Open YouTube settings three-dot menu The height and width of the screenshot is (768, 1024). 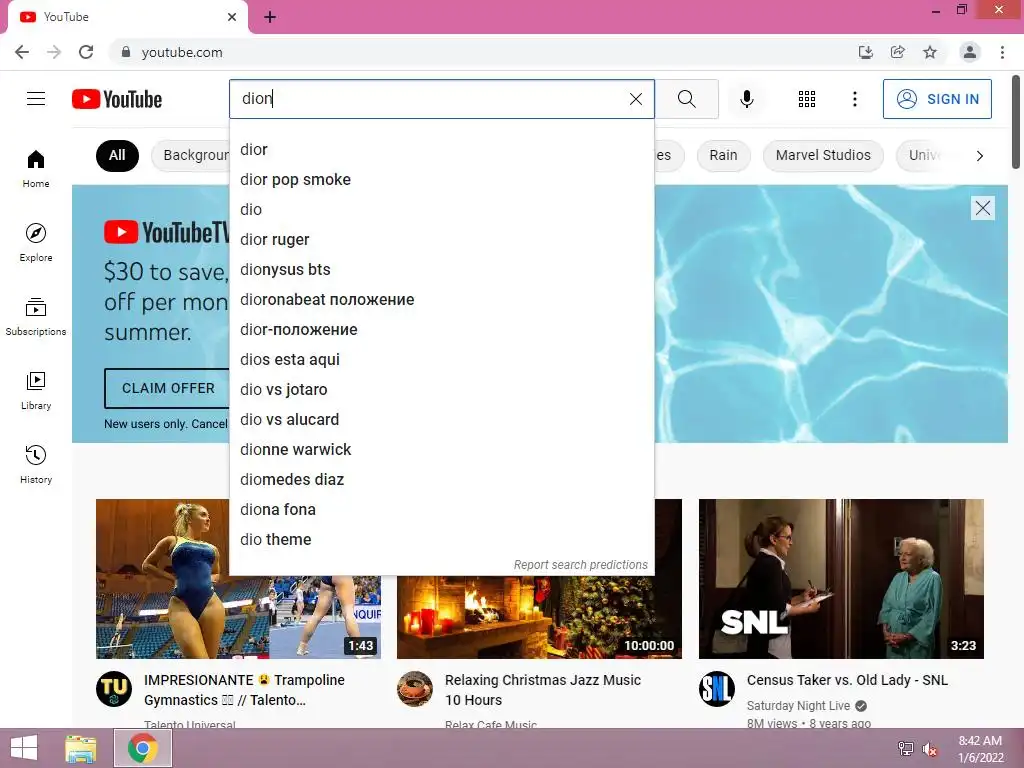point(854,99)
